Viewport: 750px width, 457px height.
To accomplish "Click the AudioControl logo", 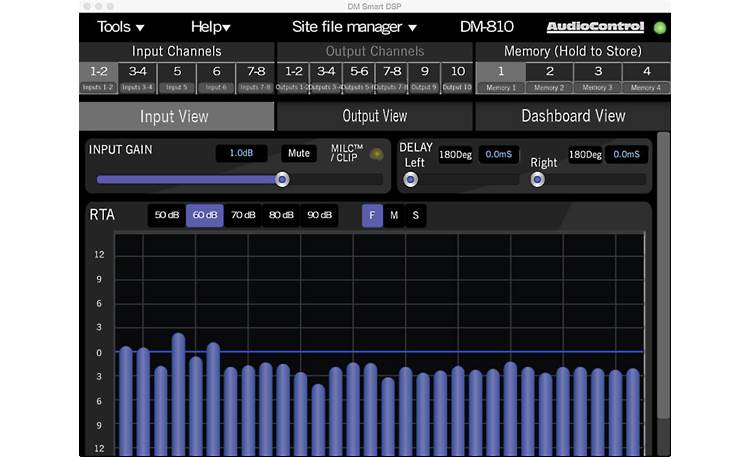I will 595,27.
